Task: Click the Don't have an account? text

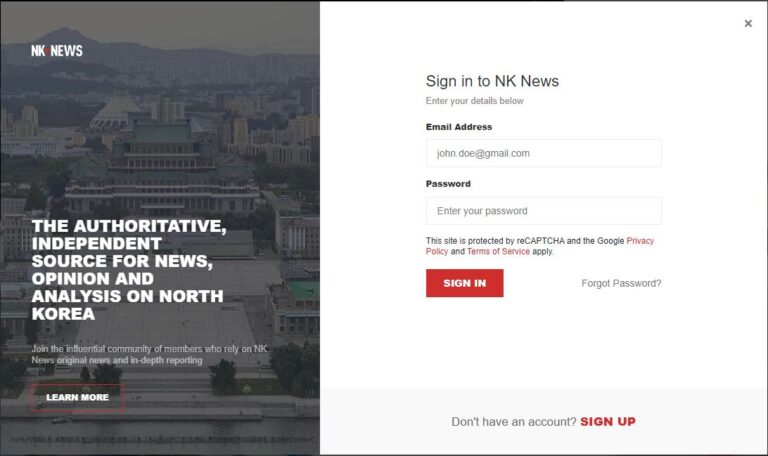Action: click(514, 422)
